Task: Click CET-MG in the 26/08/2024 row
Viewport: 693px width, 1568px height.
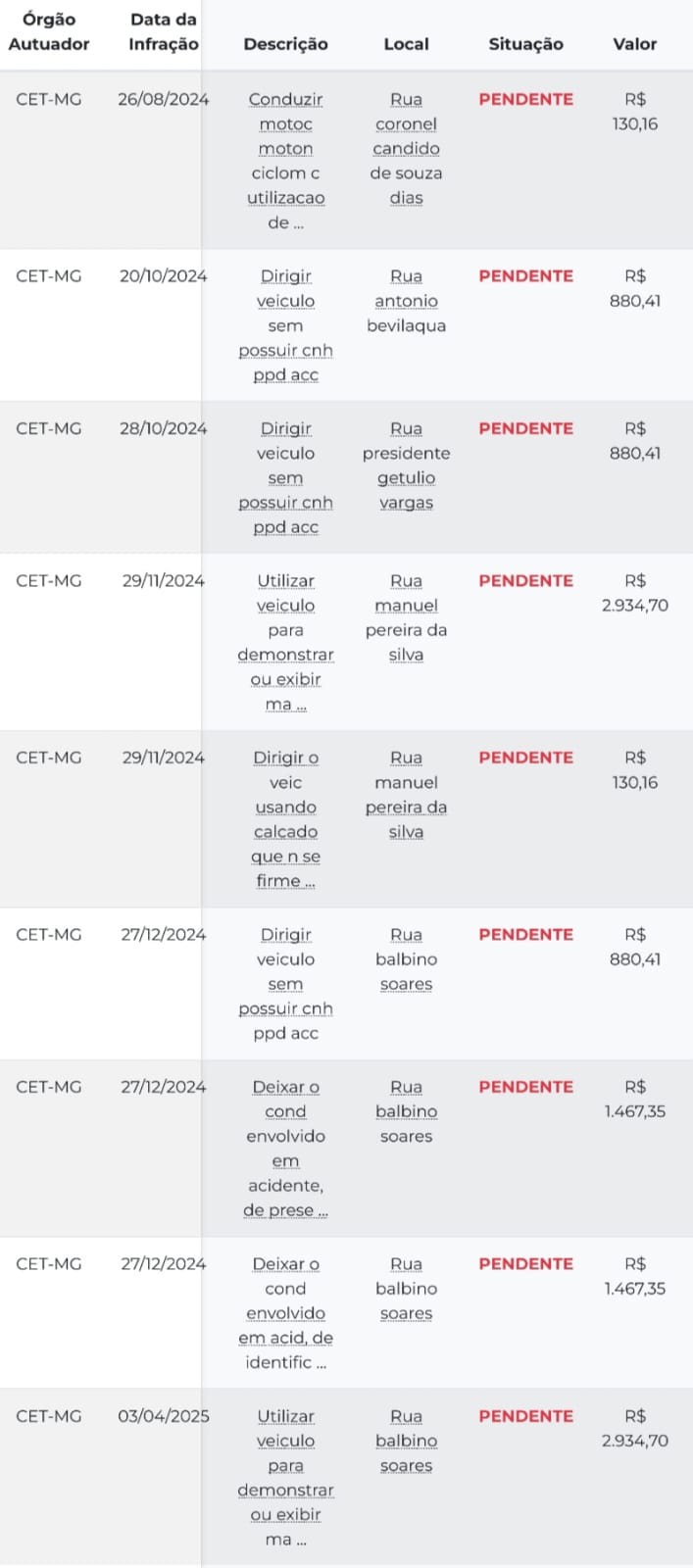Action: pos(49,99)
